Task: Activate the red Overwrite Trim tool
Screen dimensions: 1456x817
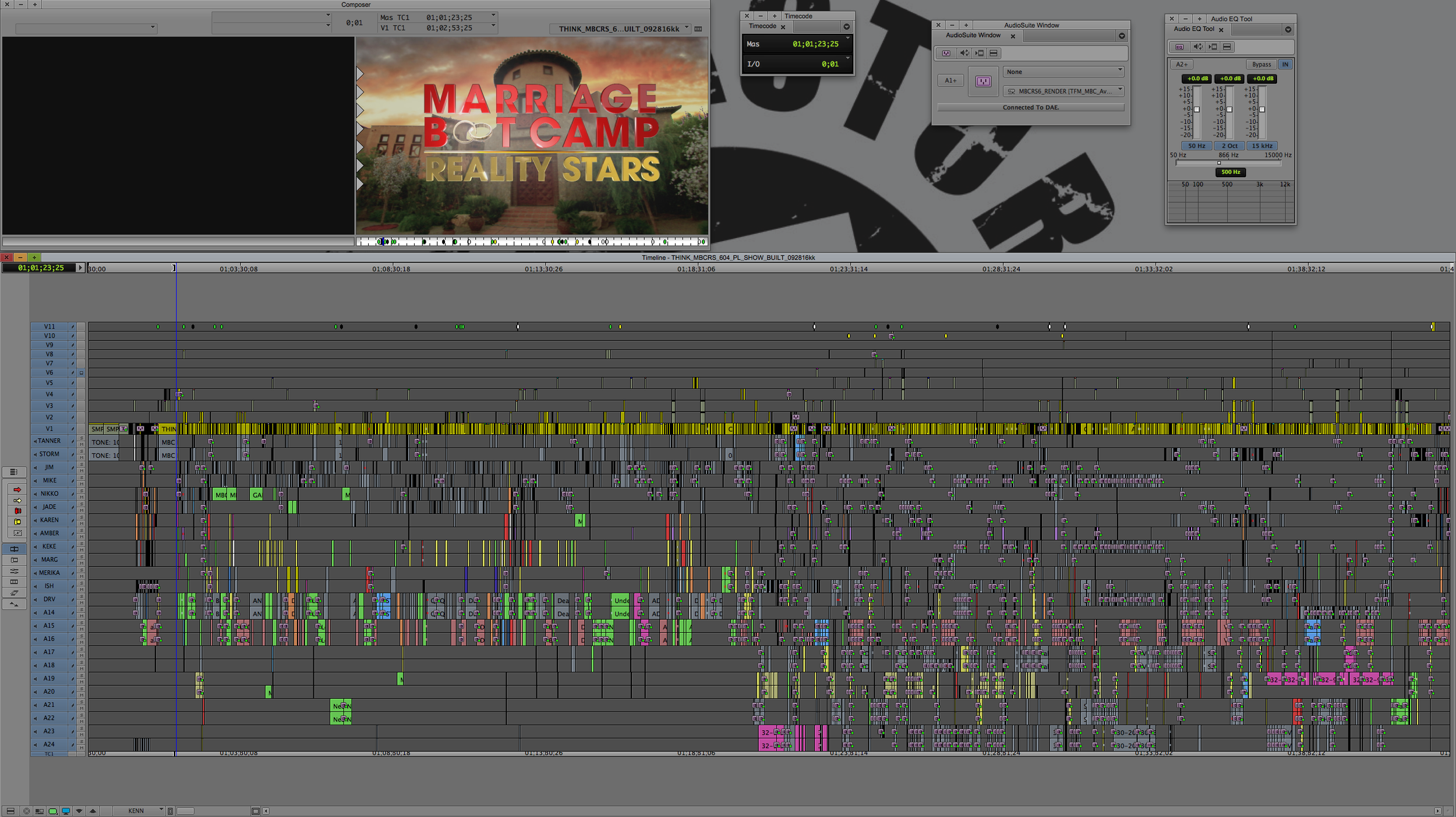Action: [17, 511]
